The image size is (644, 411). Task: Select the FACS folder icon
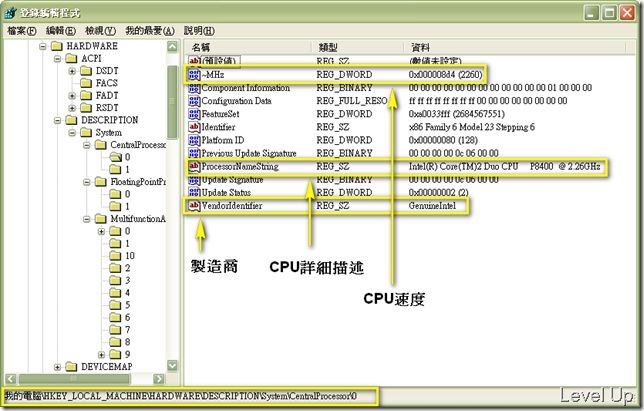coord(86,83)
